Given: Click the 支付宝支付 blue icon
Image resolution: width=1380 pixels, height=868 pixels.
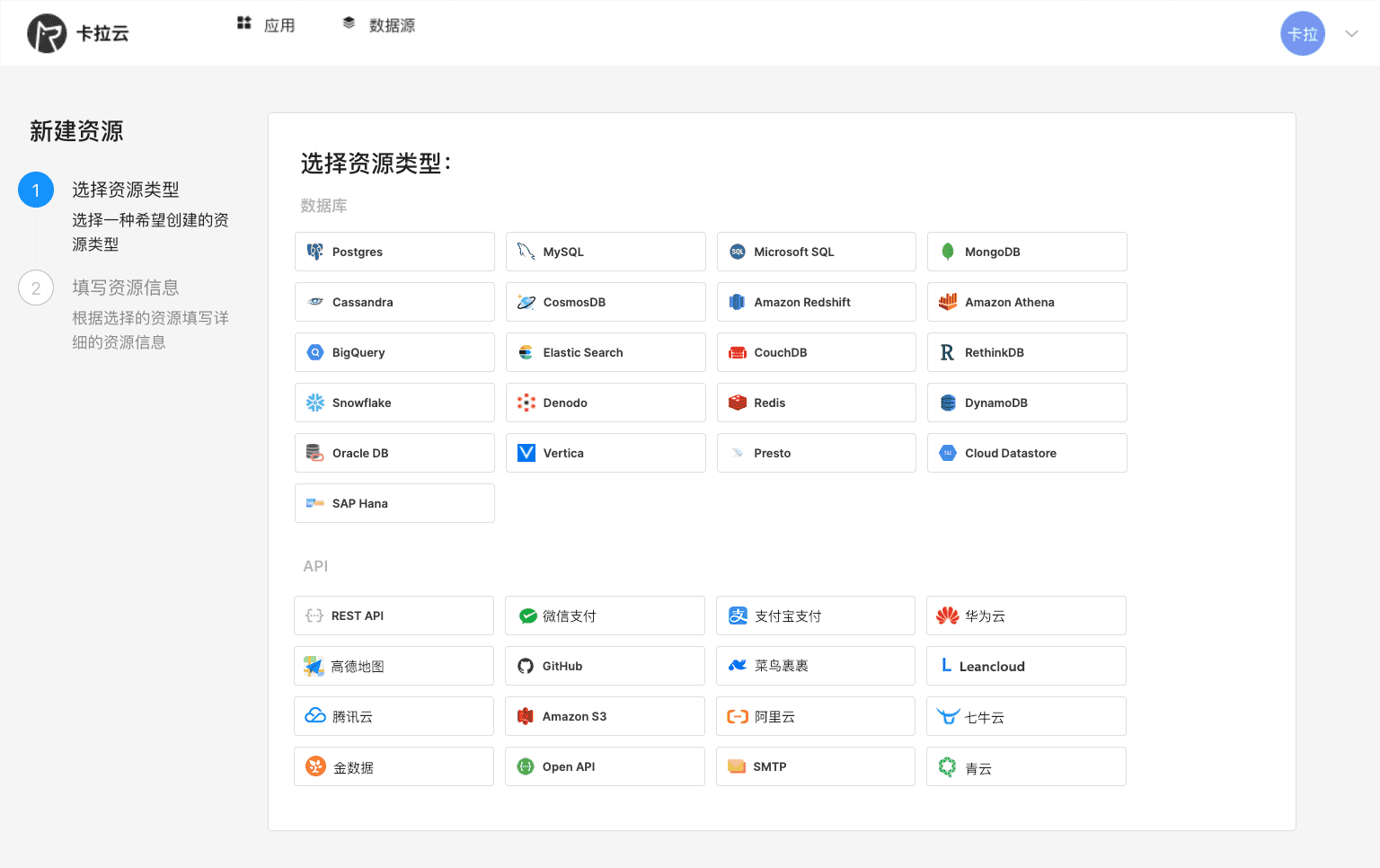Looking at the screenshot, I should [x=737, y=616].
